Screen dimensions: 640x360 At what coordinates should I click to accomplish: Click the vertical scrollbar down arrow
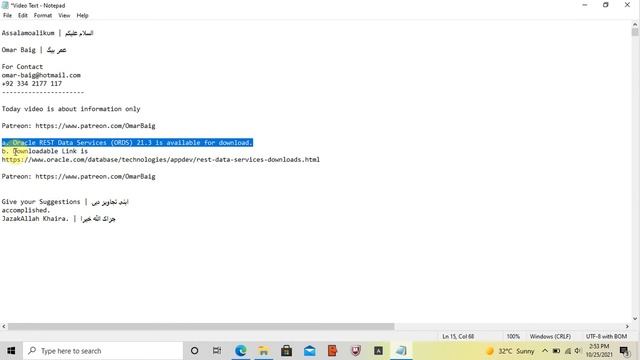[635, 319]
